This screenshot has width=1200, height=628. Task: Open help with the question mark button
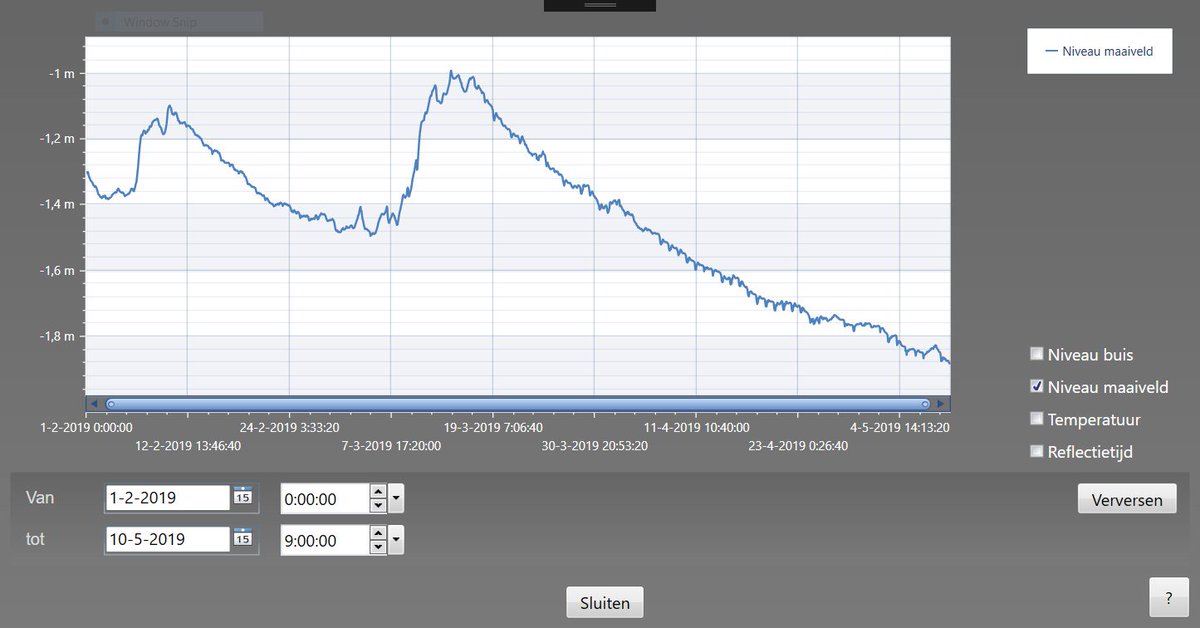[1169, 598]
